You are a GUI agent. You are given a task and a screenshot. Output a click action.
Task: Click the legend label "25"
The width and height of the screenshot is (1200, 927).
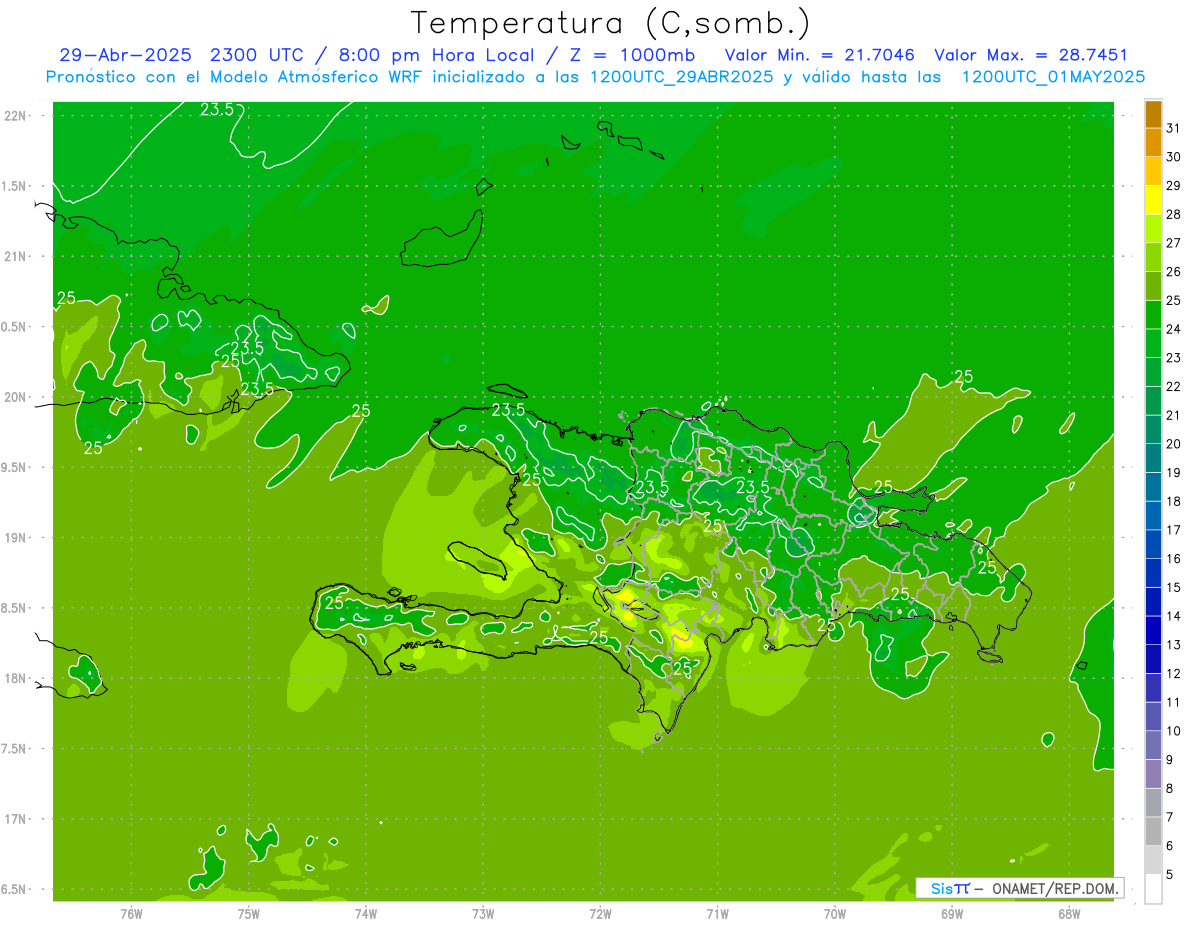pos(1174,300)
